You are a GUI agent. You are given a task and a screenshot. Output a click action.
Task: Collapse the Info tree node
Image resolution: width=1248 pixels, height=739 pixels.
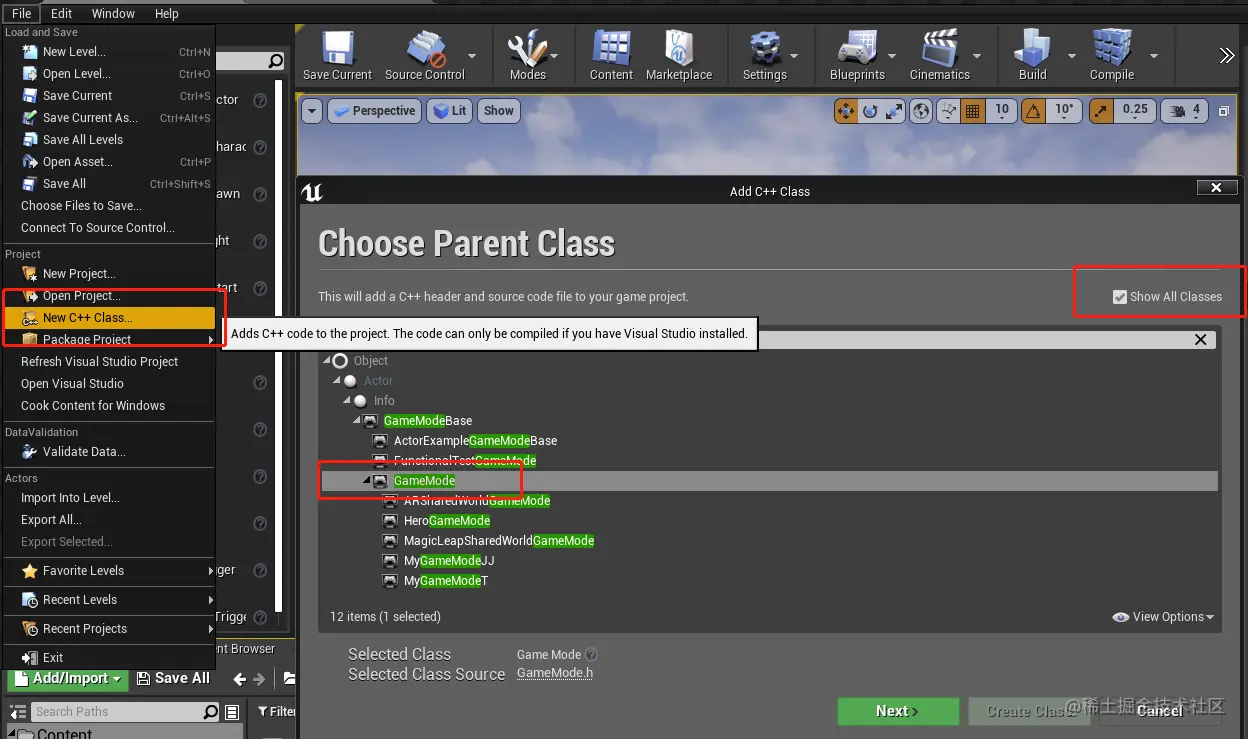coord(347,401)
